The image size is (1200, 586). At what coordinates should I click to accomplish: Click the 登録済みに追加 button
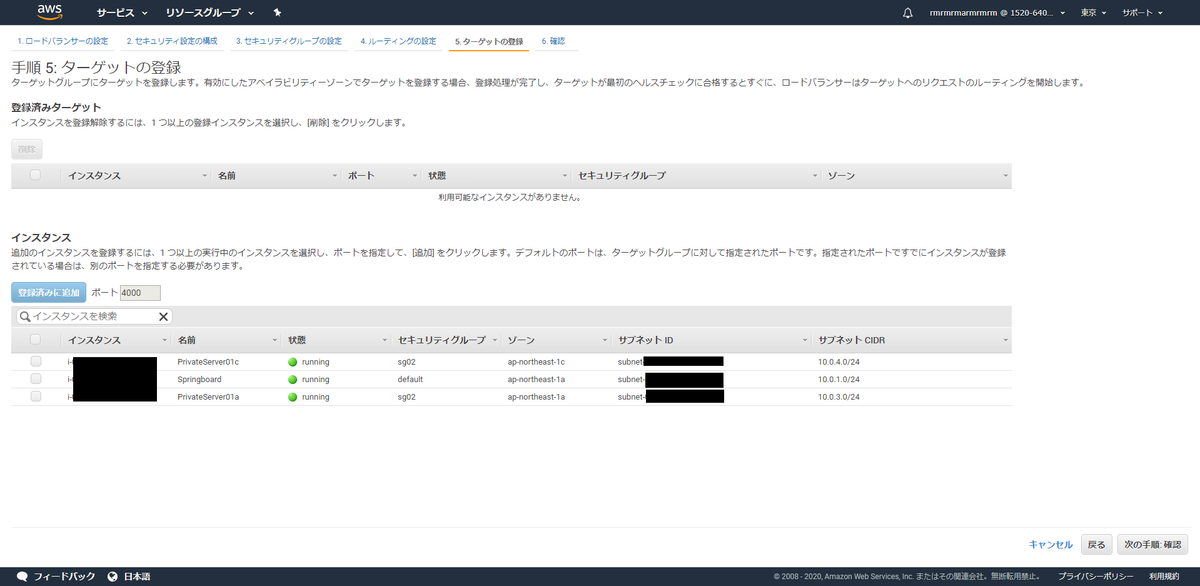[48, 292]
